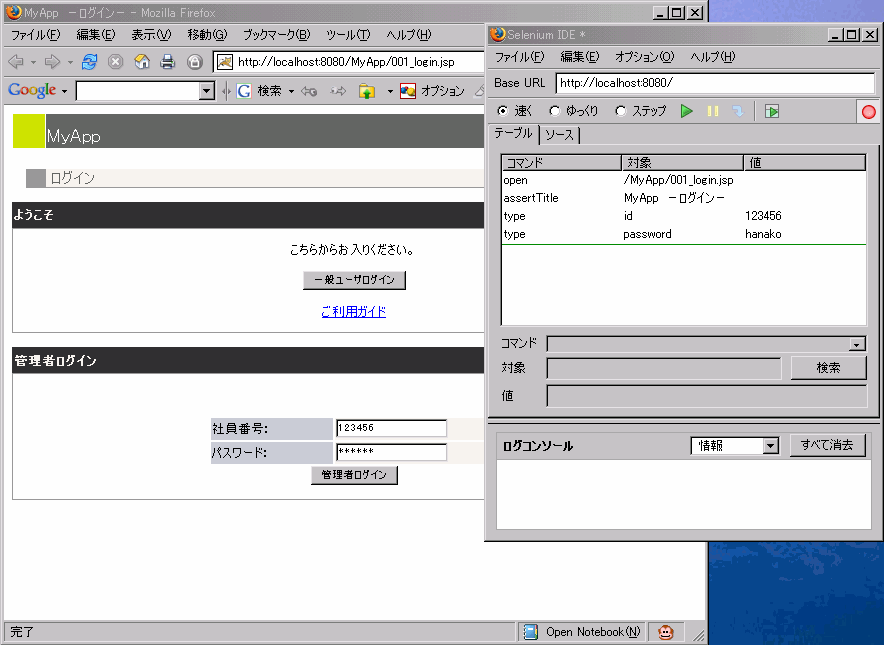The width and height of the screenshot is (884, 645).
Task: Click Selenium 検索 button
Action: point(828,368)
